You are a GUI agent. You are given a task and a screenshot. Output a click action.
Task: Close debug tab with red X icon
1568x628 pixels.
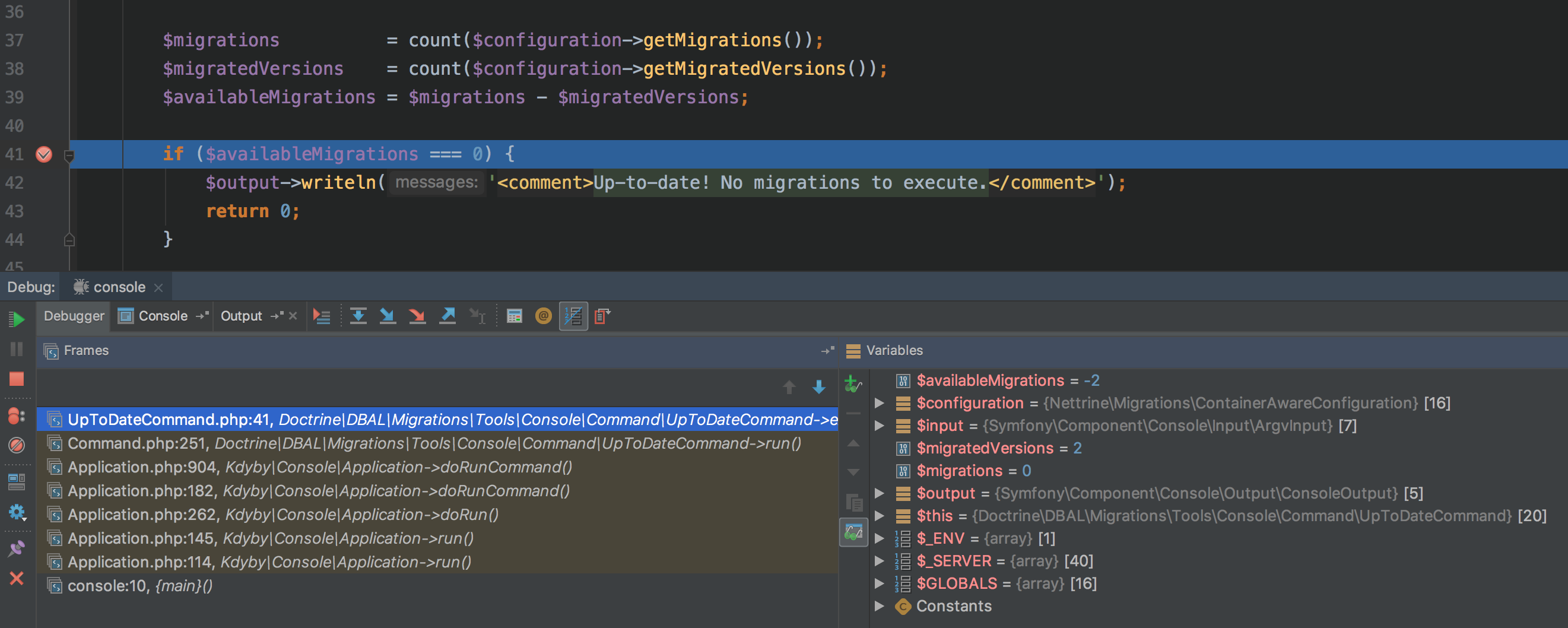click(17, 578)
